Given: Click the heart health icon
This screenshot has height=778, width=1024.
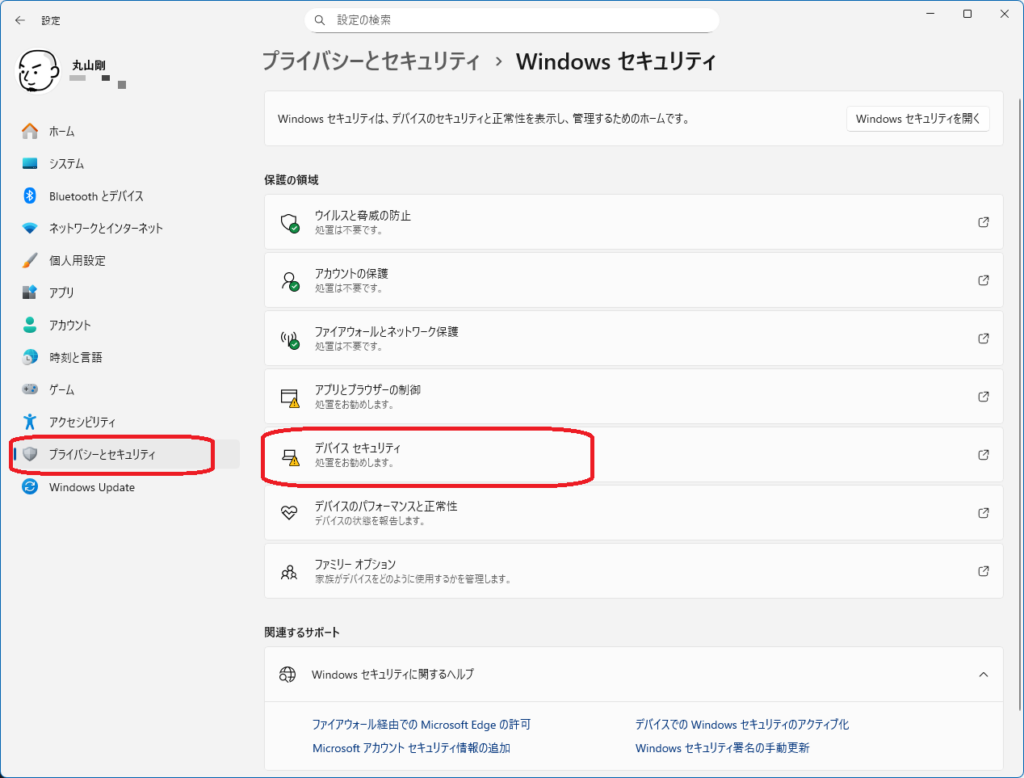Looking at the screenshot, I should tap(289, 513).
